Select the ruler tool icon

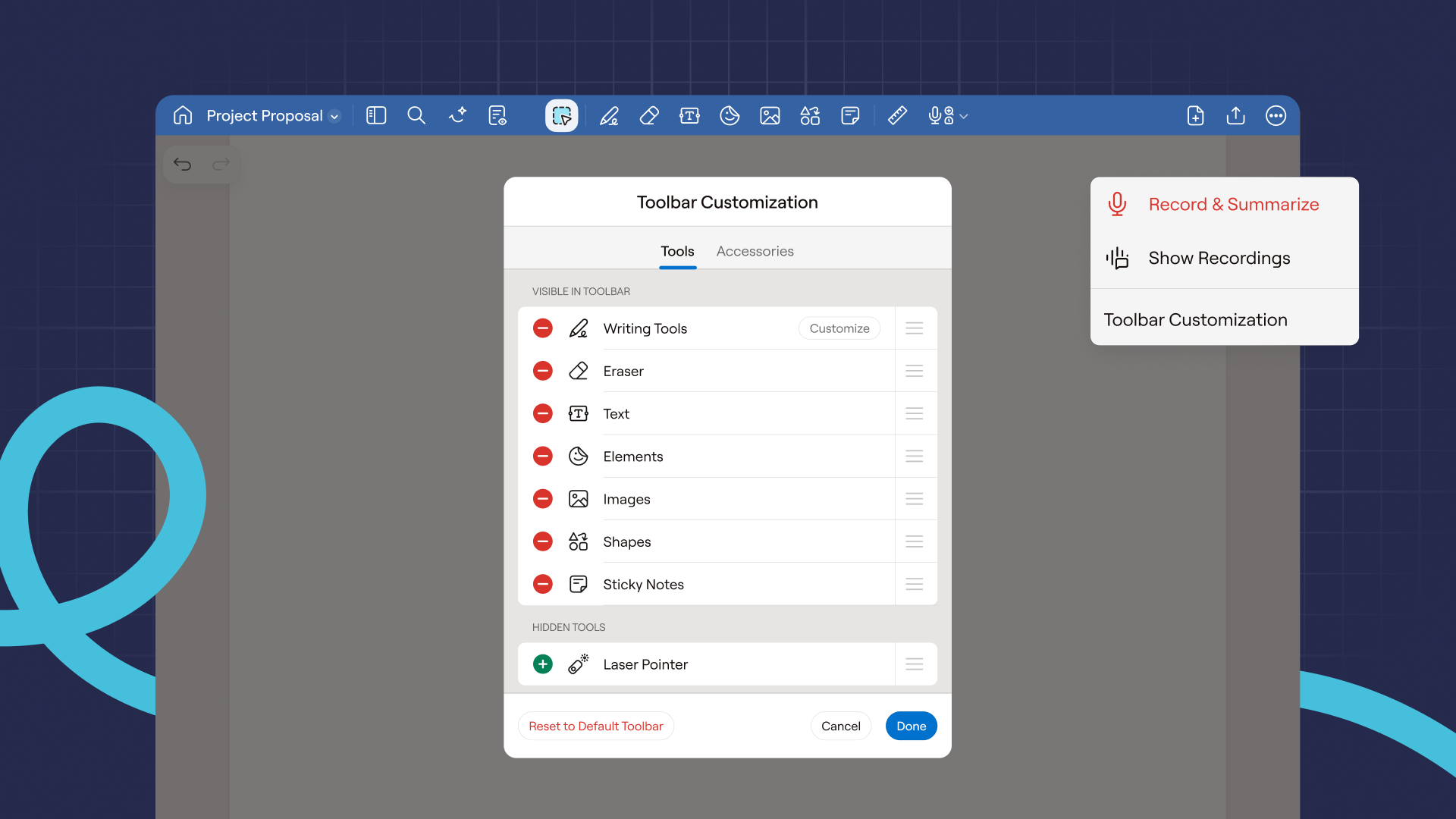point(897,115)
